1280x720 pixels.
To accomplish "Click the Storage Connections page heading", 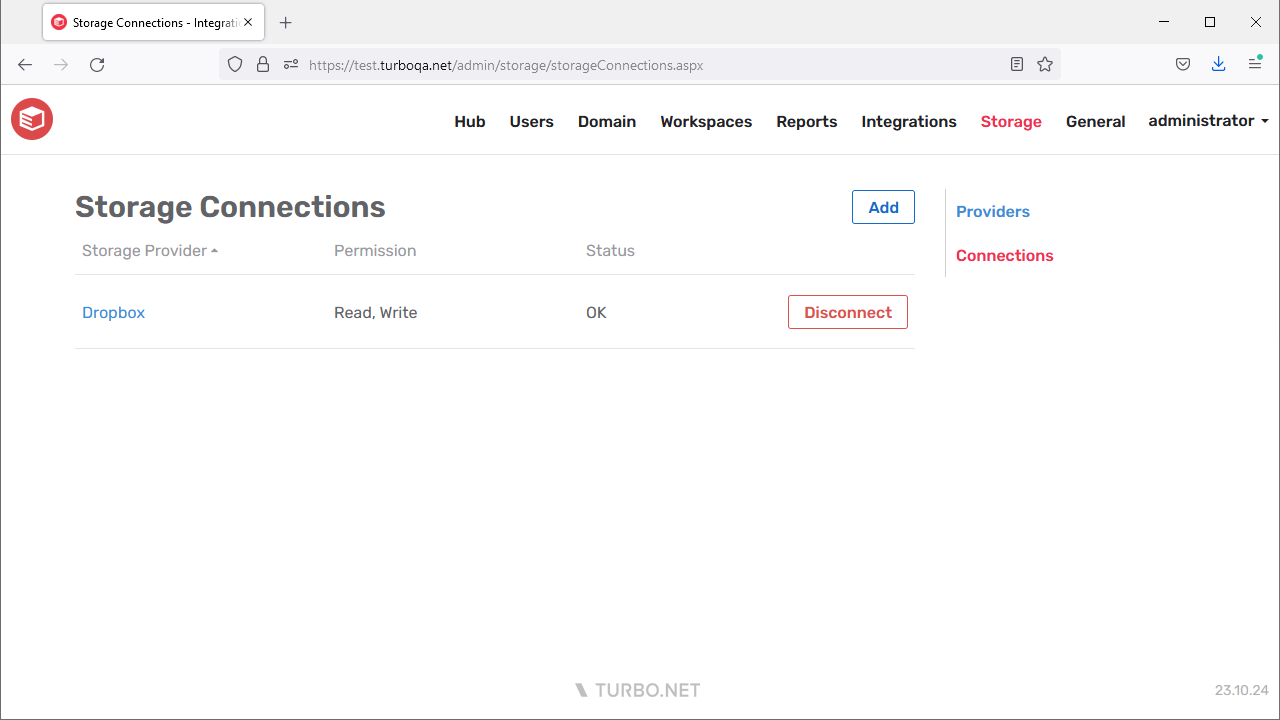I will [x=230, y=207].
